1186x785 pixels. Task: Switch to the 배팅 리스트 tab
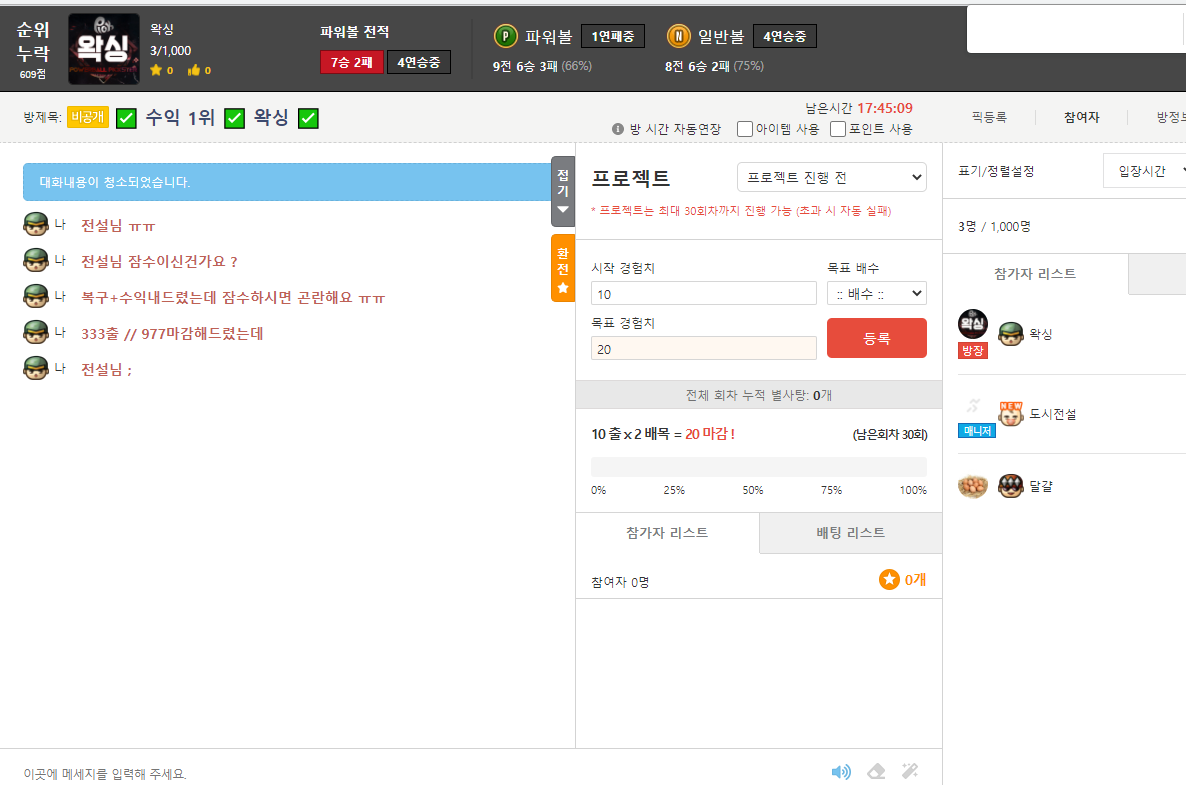(x=851, y=533)
